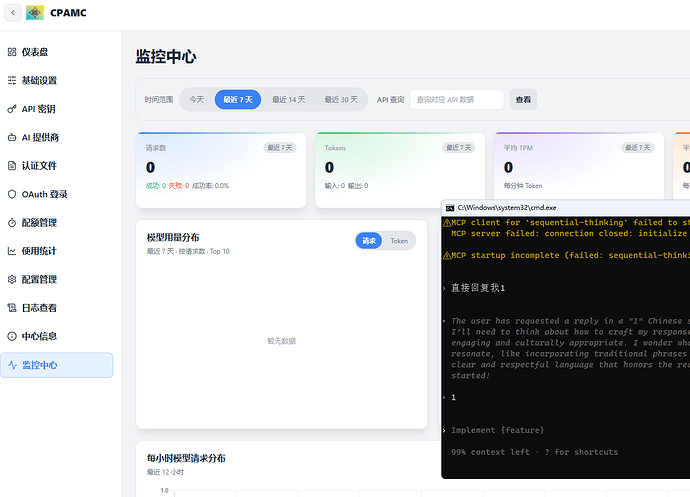Click the CPAMC logo icon
Screen dimensions: 690x497
pos(35,12)
